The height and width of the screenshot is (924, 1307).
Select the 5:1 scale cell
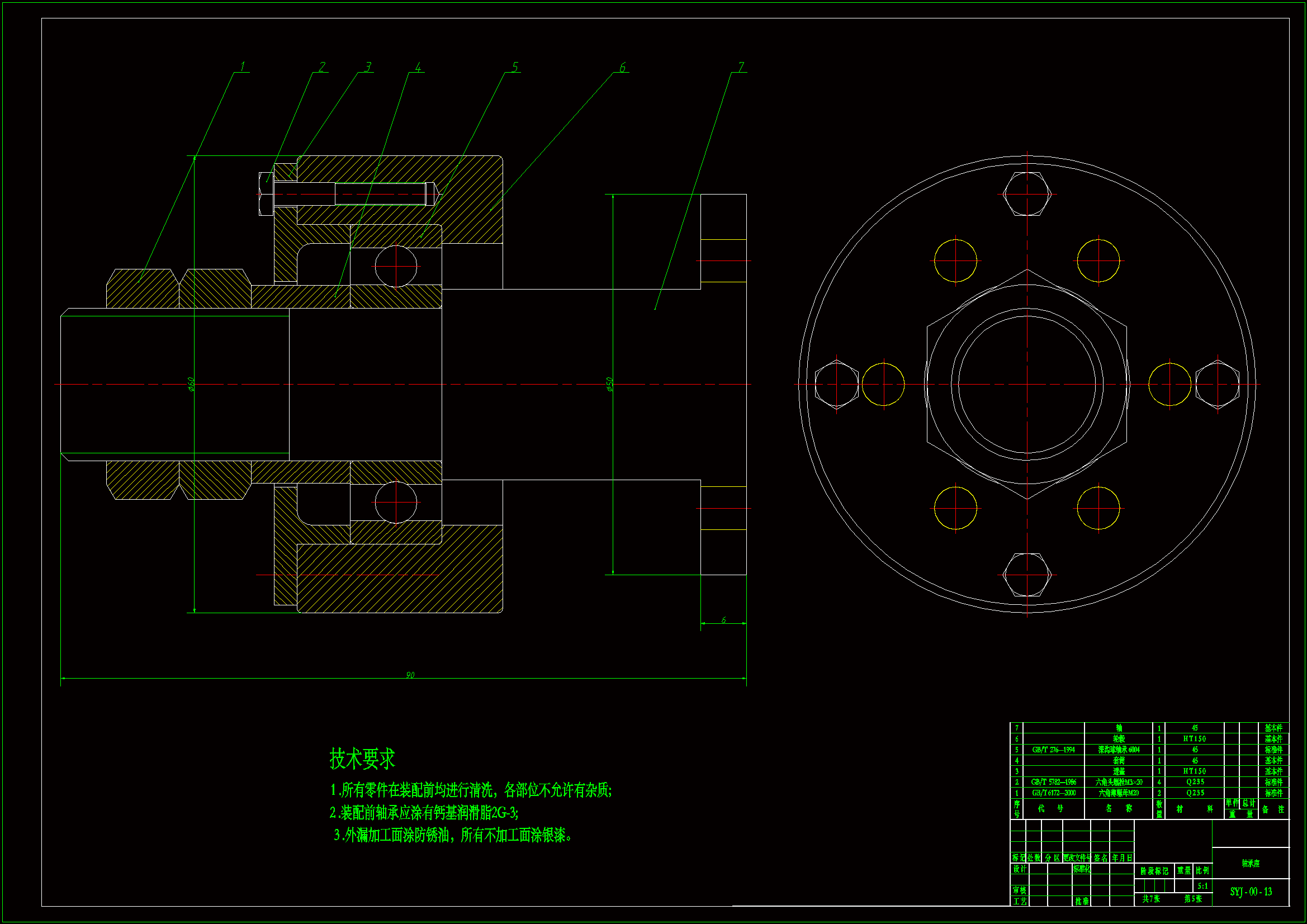click(x=1202, y=886)
